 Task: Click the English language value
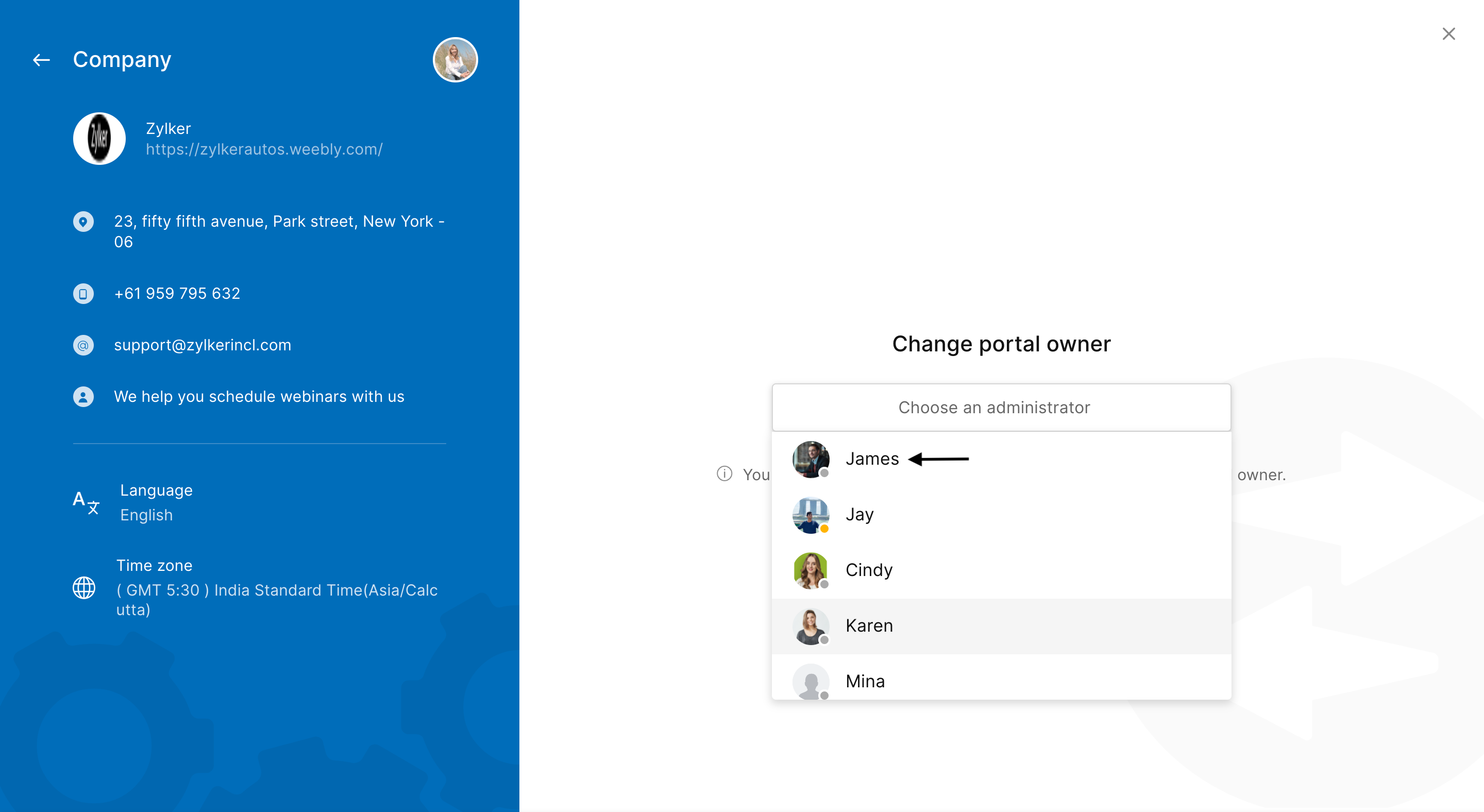(x=146, y=515)
